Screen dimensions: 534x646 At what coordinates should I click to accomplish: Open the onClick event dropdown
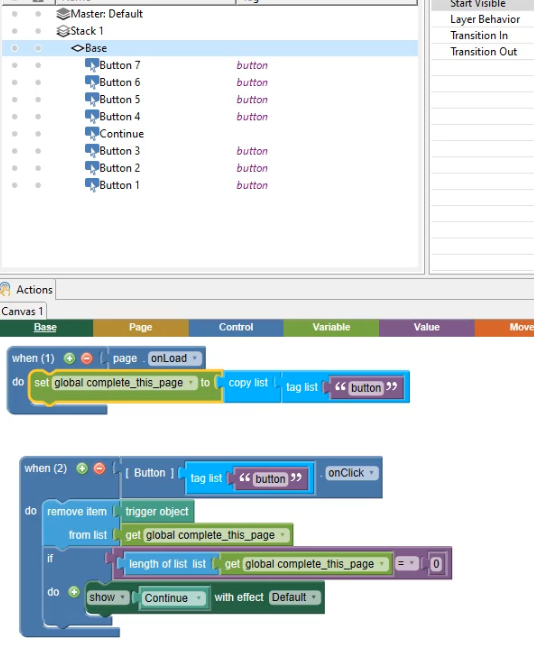click(351, 473)
